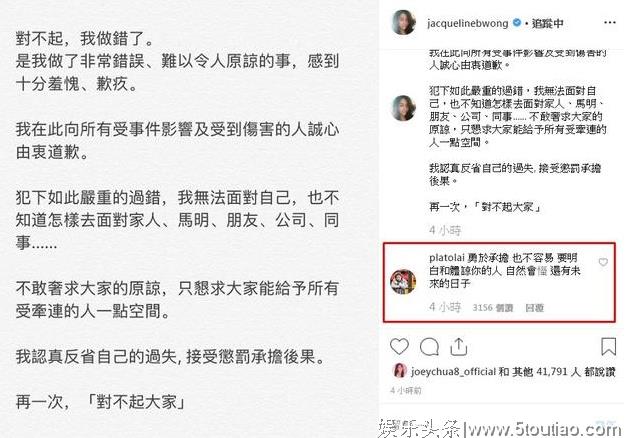Open platolai username link in comment
629x438 pixels.
[446, 258]
